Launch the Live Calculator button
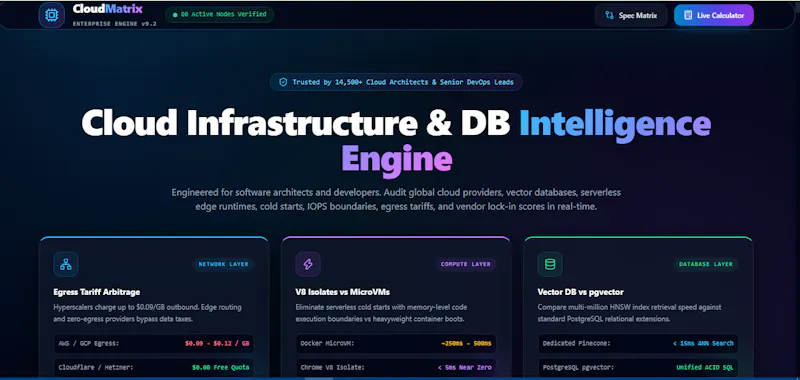Screen dimensions: 800x380 [714, 15]
